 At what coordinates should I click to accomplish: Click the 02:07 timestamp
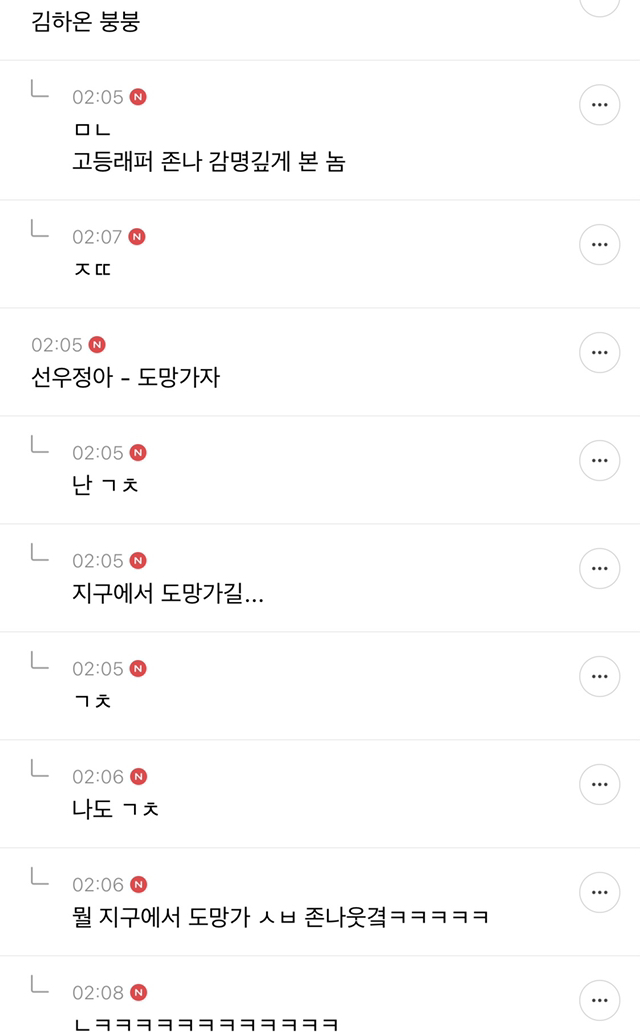click(97, 237)
